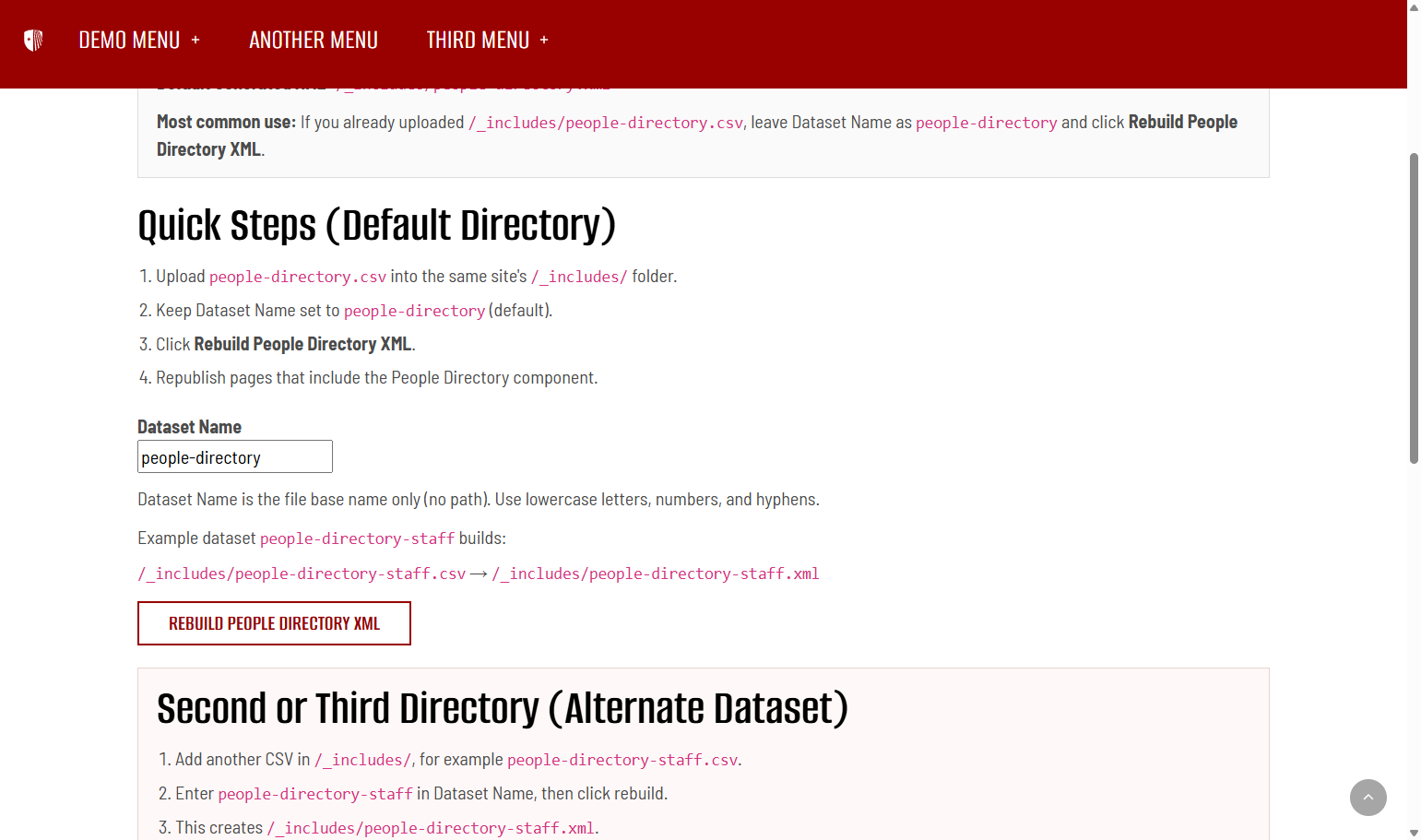The width and height of the screenshot is (1421, 840).
Task: Focus the Dataset Name input field
Action: [235, 457]
